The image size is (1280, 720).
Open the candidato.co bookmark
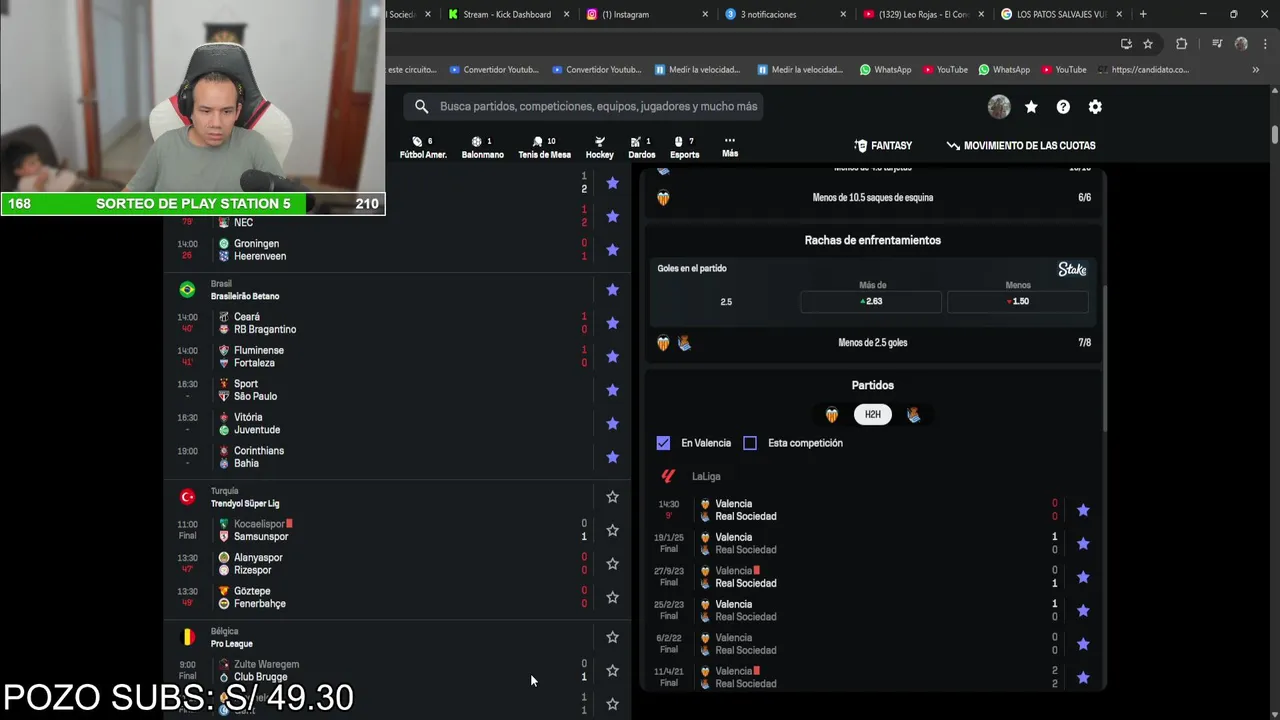pos(1143,70)
